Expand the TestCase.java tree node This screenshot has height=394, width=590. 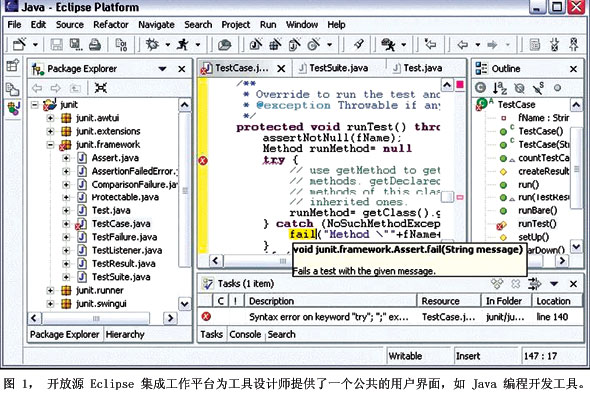point(66,224)
